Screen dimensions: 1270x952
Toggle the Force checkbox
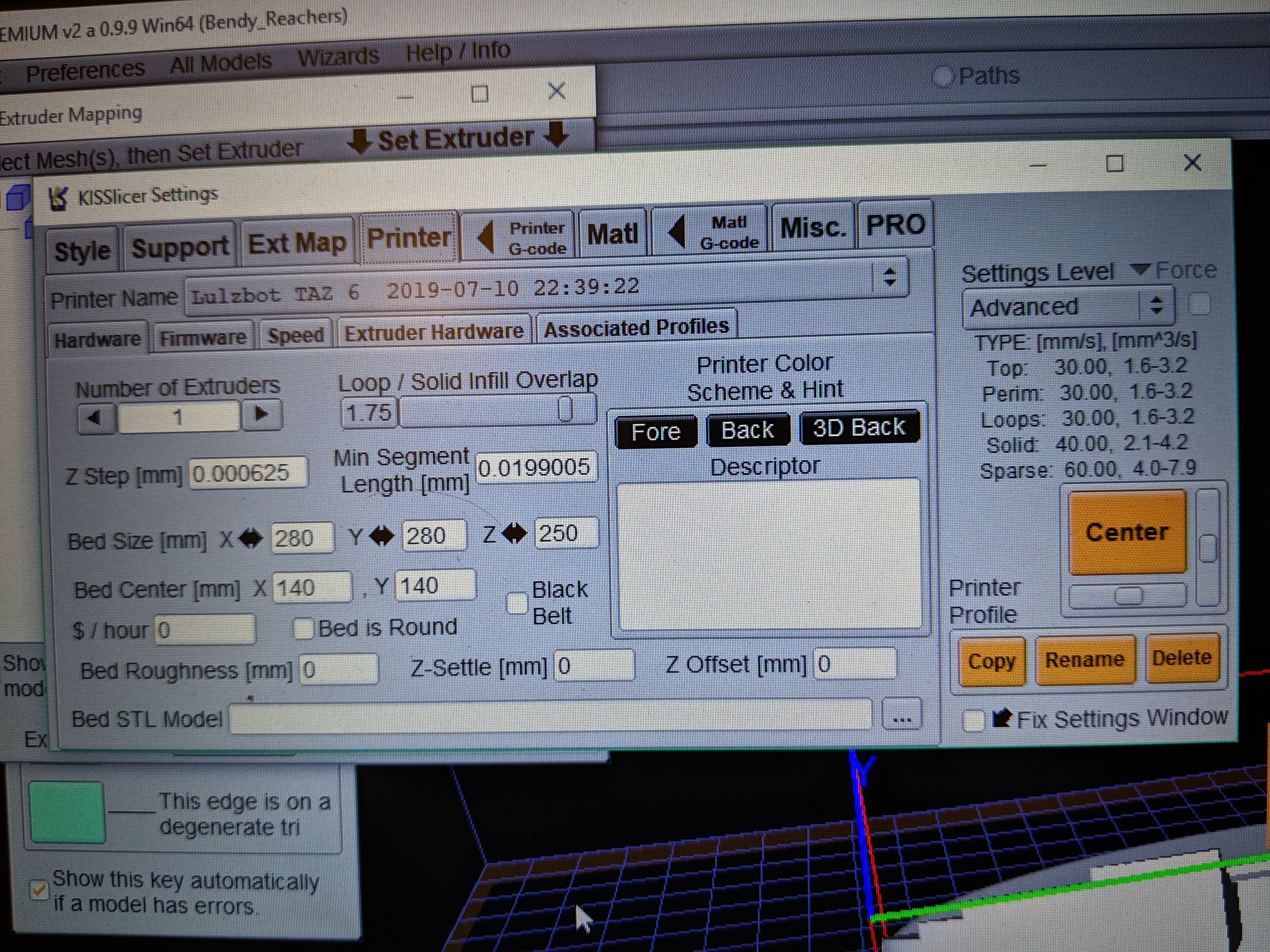pos(1199,304)
